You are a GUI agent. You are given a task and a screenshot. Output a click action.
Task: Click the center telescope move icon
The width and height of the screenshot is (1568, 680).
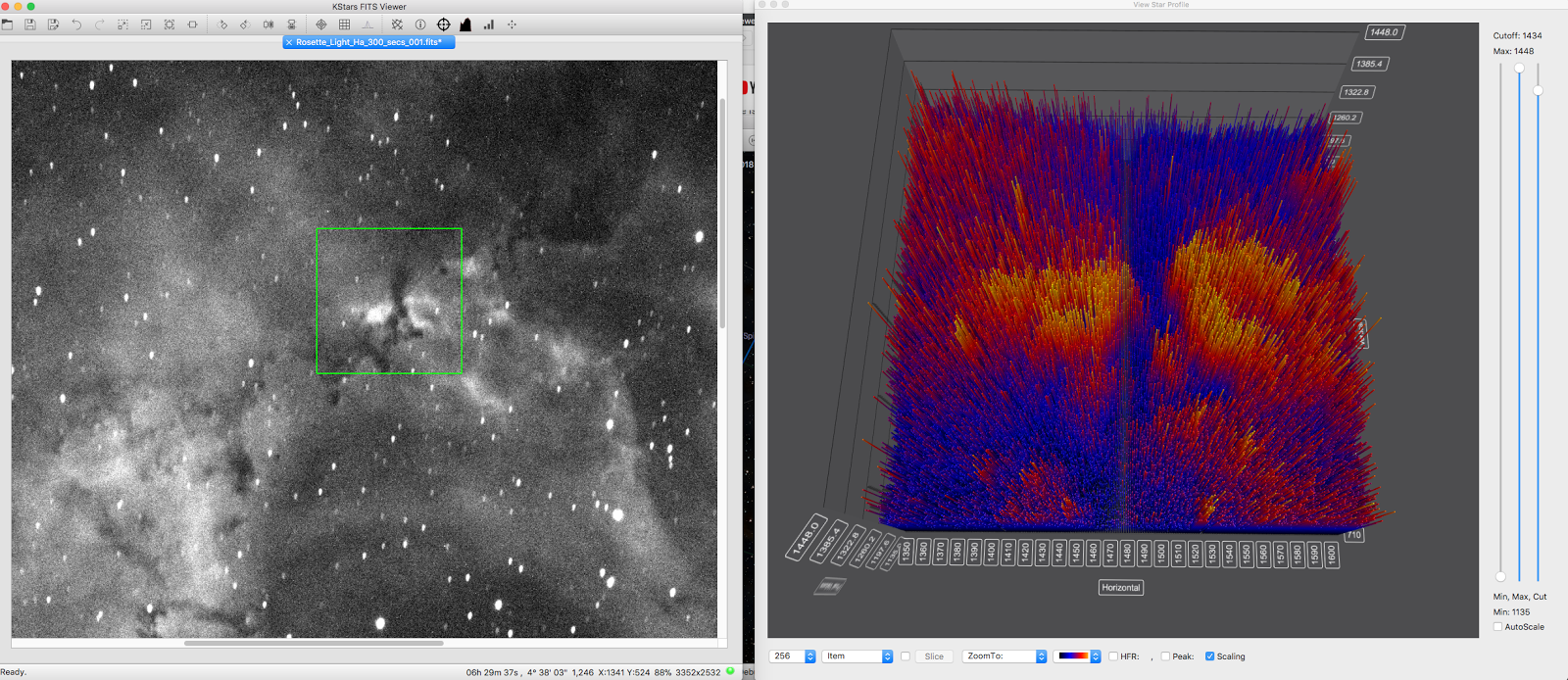click(512, 24)
